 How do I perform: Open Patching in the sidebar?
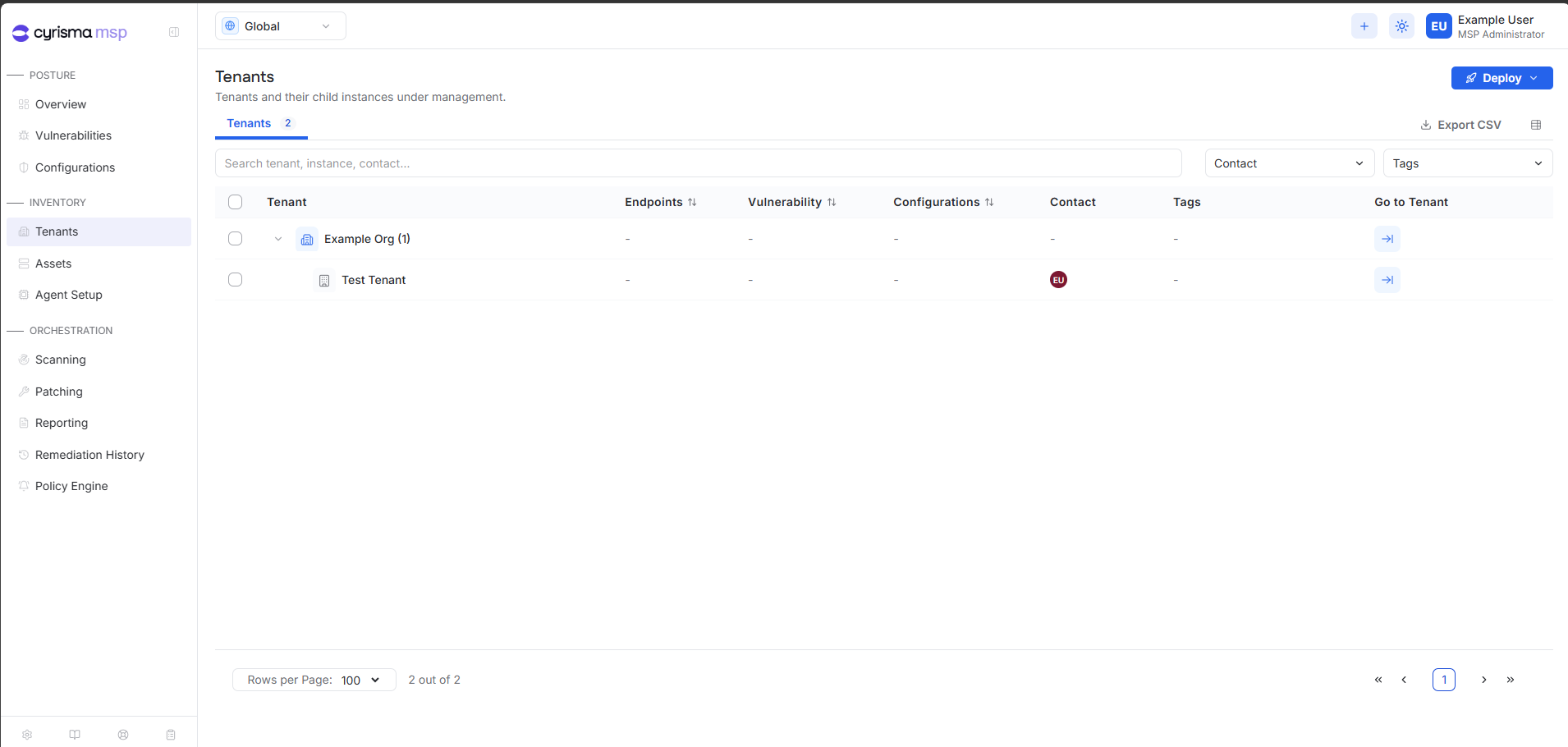(x=99, y=392)
